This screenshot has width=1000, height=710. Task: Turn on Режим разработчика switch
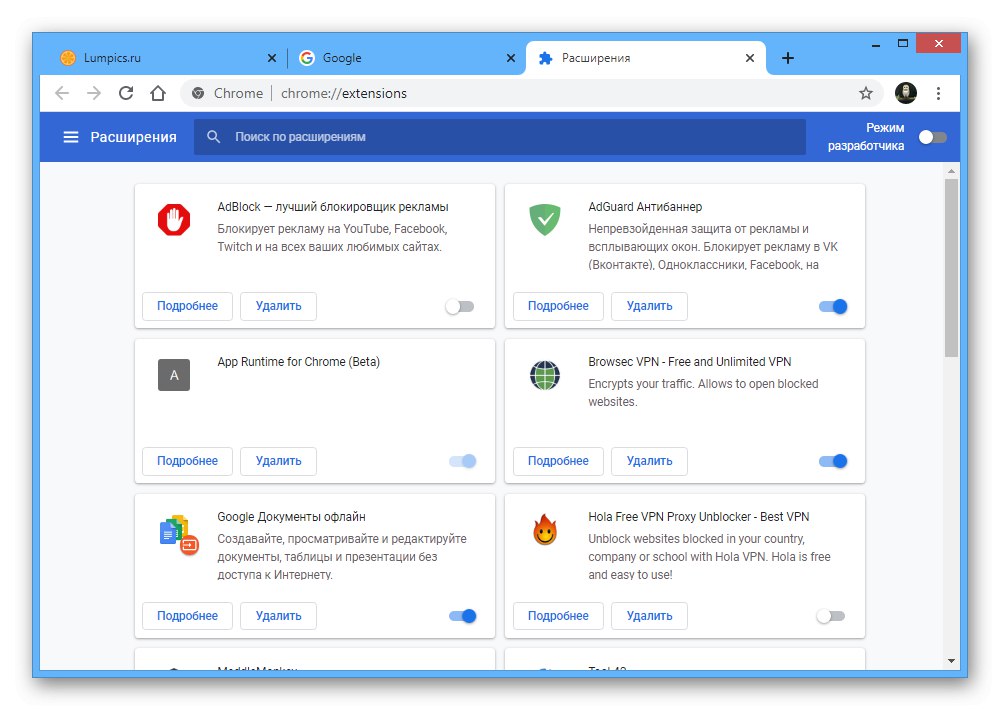[x=932, y=137]
